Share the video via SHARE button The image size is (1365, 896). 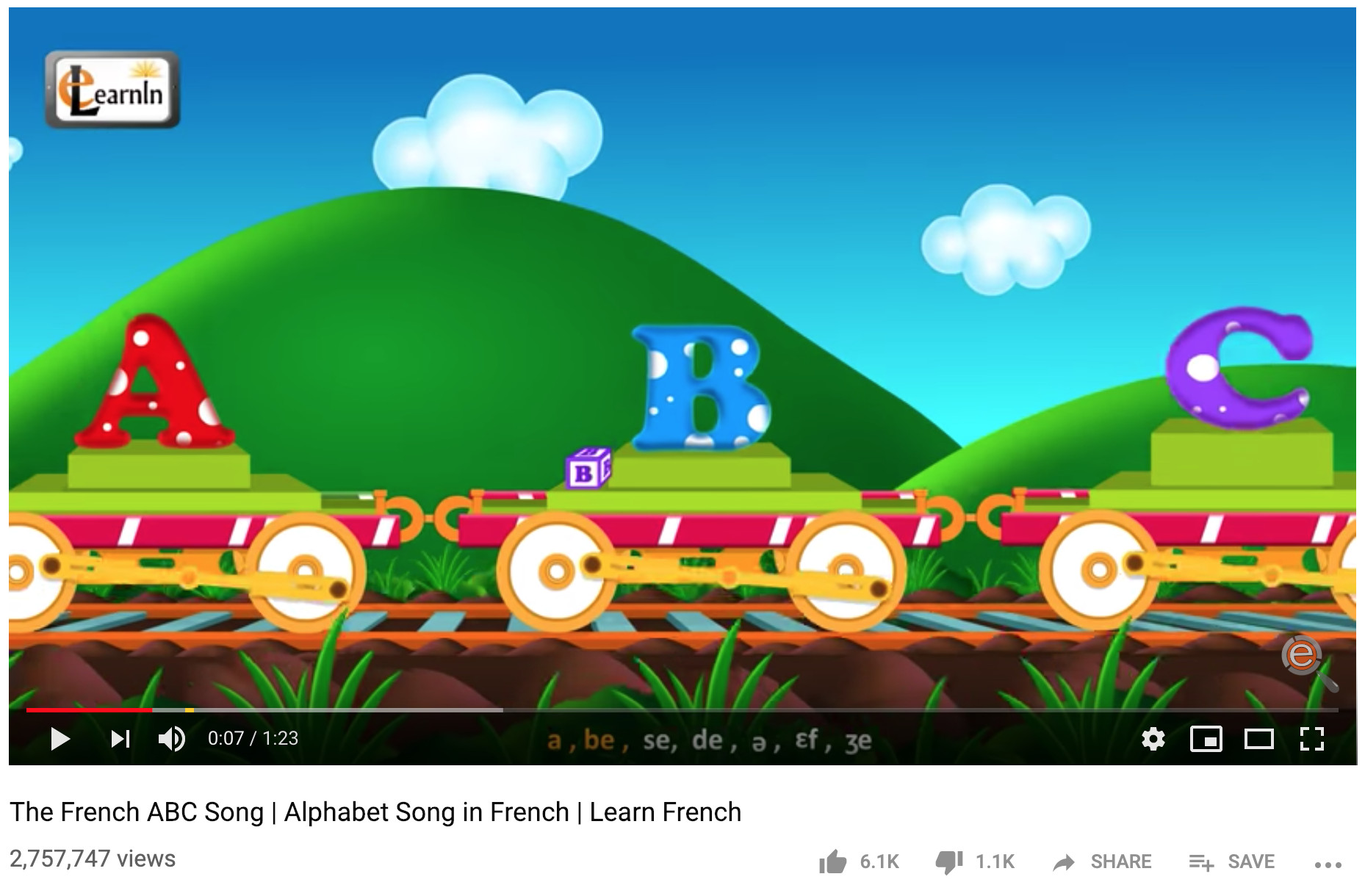coord(1102,861)
